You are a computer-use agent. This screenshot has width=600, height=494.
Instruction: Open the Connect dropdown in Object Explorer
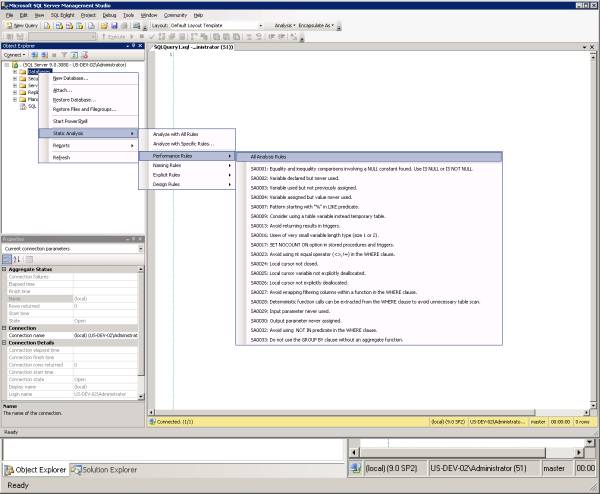(x=15, y=55)
